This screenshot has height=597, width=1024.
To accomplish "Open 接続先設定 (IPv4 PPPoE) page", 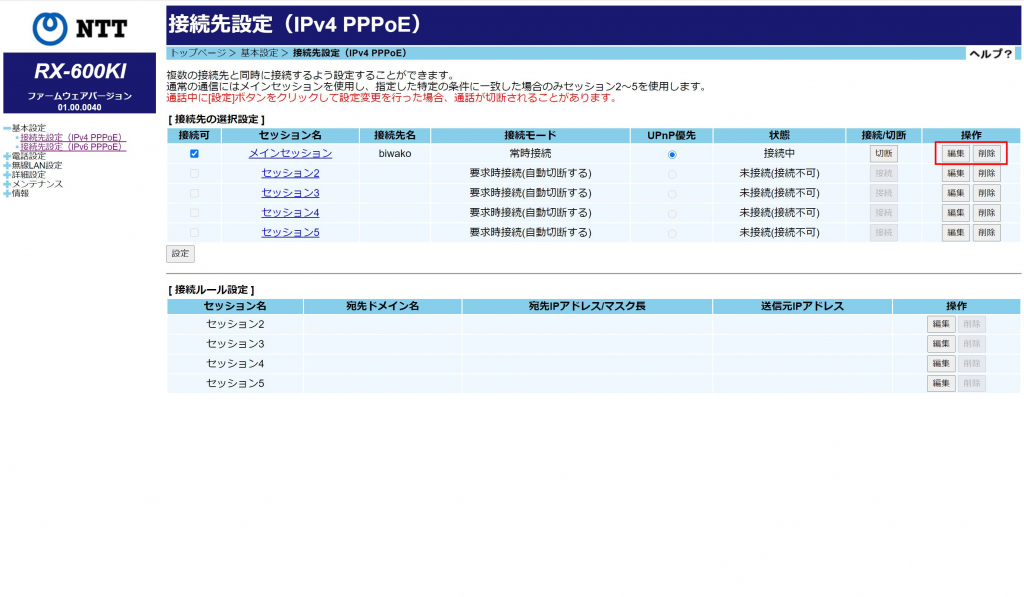I will point(71,137).
